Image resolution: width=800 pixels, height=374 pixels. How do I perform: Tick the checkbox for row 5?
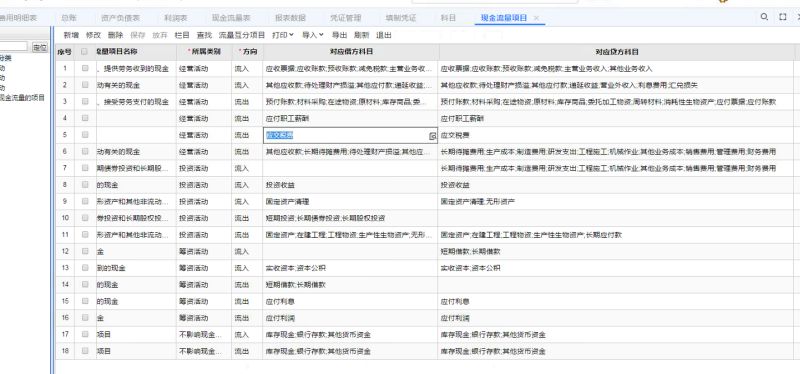[x=85, y=135]
